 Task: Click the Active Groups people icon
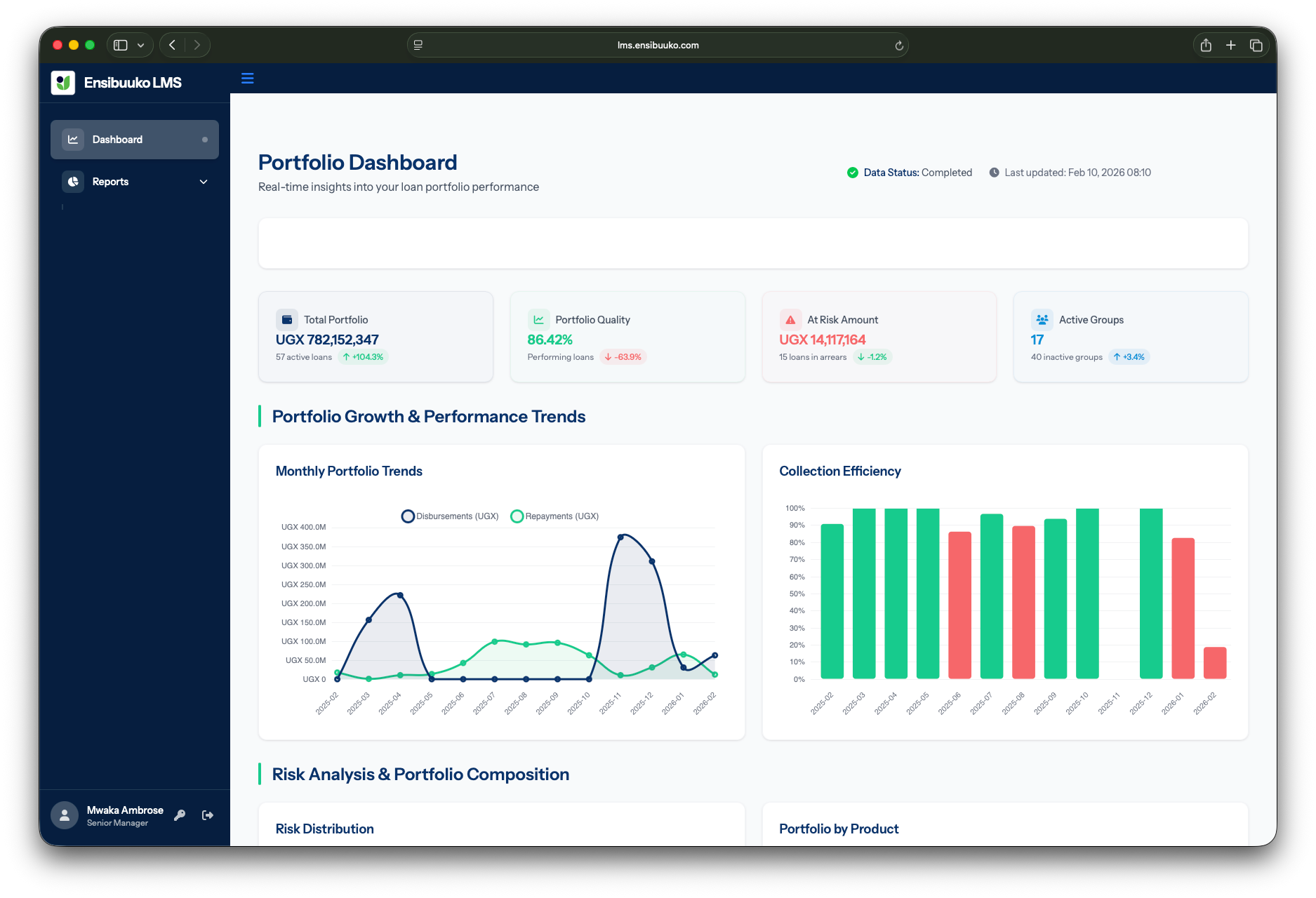pyautogui.click(x=1042, y=319)
